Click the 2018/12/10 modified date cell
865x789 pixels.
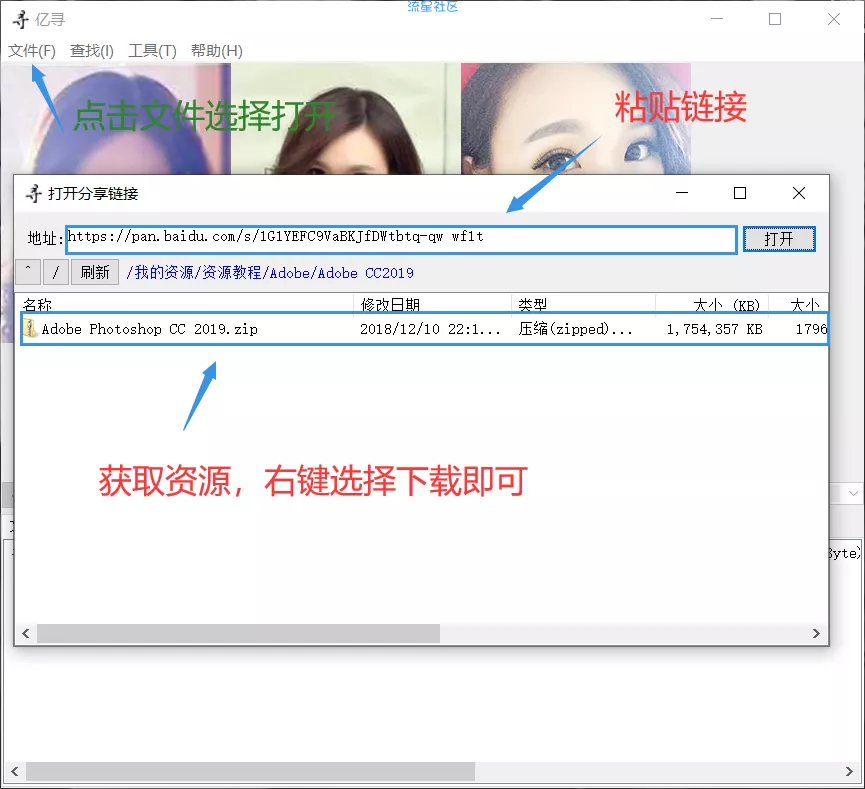(x=430, y=329)
